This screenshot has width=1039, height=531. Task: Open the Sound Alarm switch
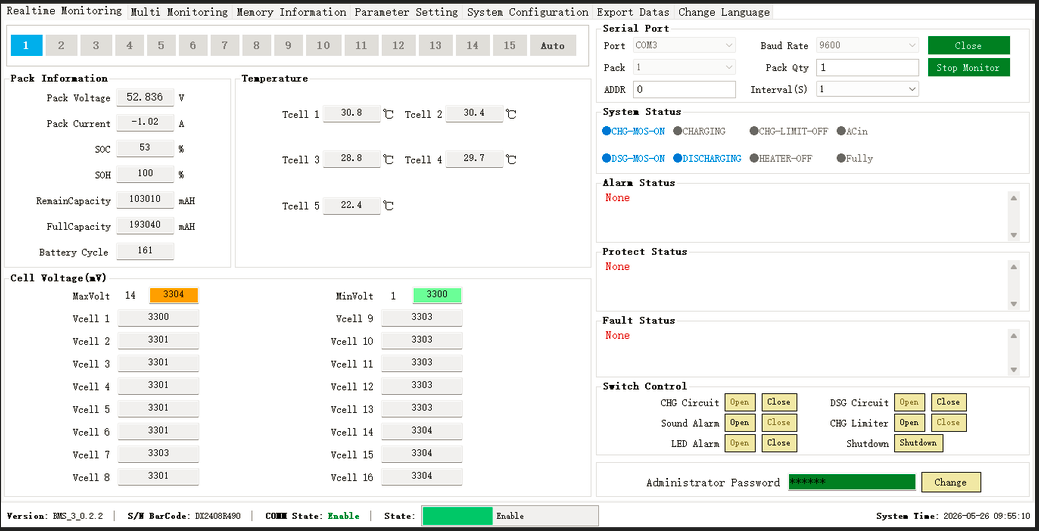[739, 422]
